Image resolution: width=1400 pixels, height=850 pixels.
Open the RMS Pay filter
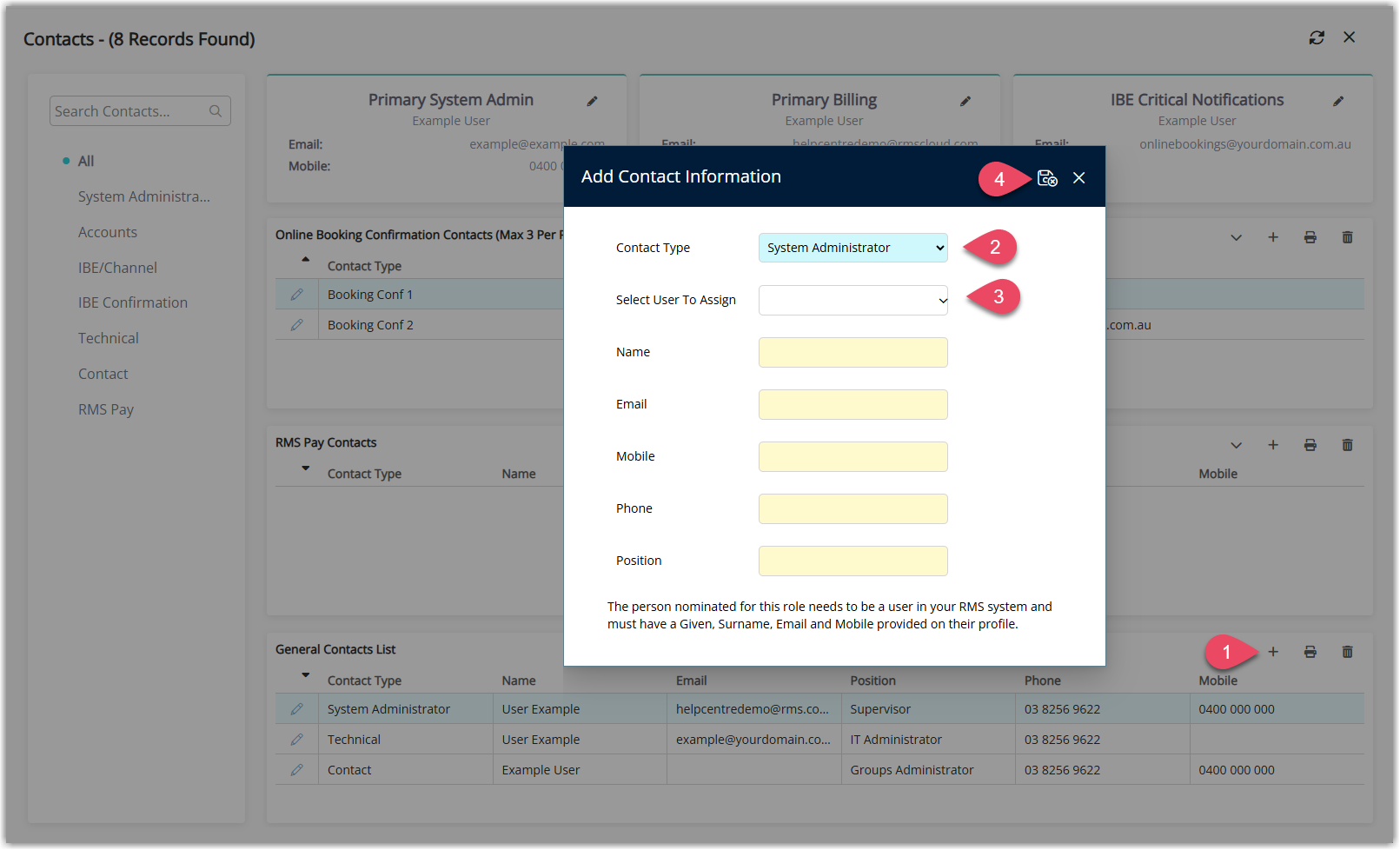(106, 409)
